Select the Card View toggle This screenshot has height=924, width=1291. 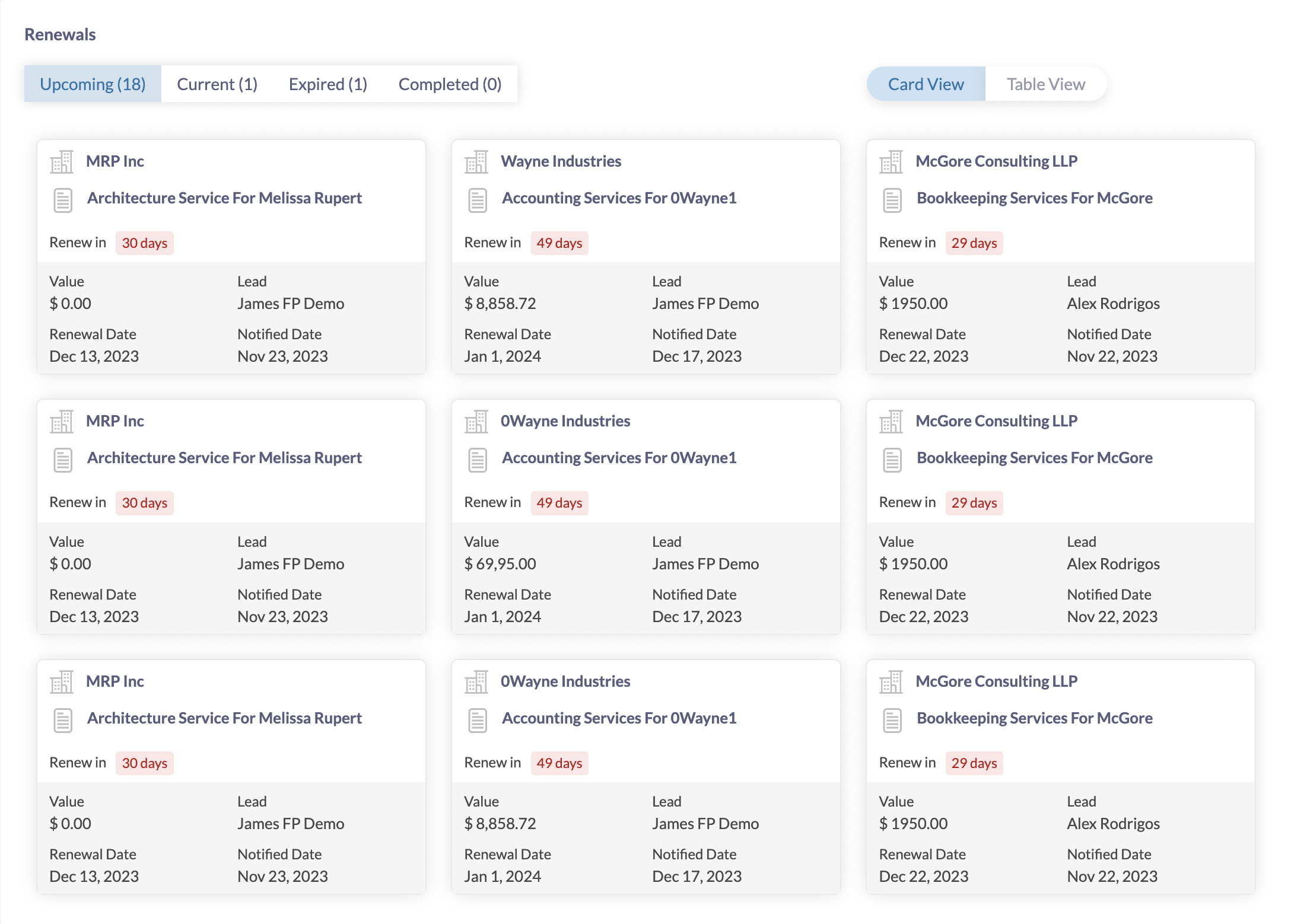pyautogui.click(x=926, y=84)
